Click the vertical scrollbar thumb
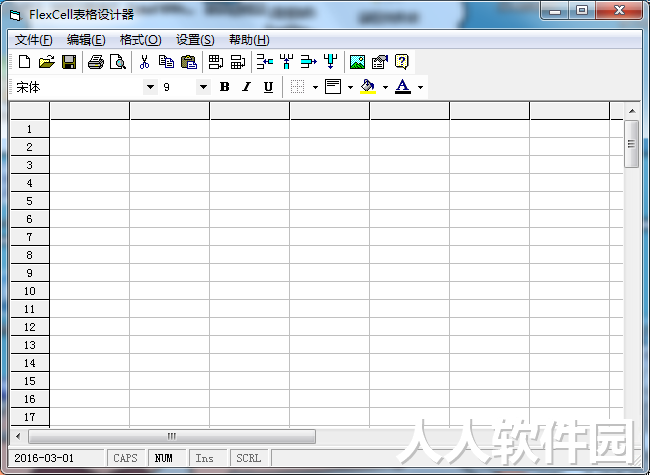This screenshot has width=650, height=475. (x=631, y=144)
